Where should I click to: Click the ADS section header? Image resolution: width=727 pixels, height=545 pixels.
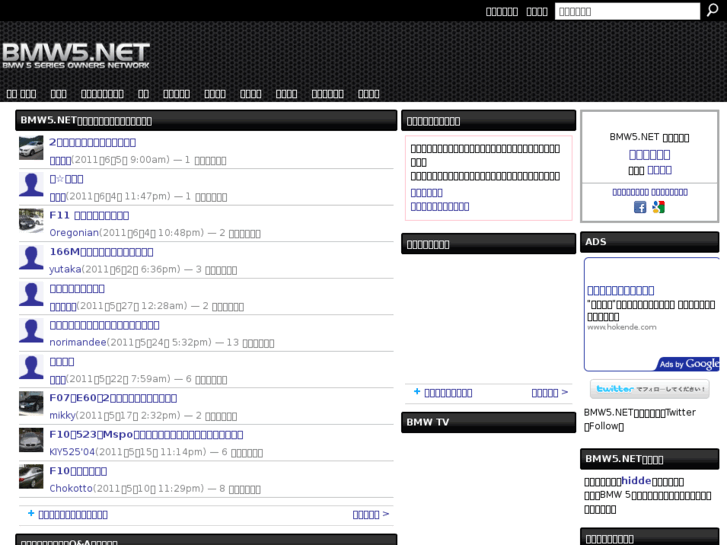pos(650,242)
